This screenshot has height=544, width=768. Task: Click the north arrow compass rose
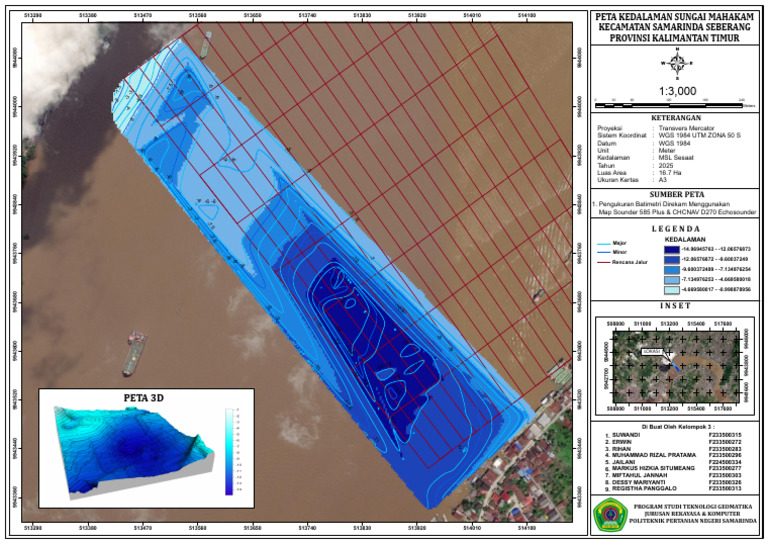677,64
